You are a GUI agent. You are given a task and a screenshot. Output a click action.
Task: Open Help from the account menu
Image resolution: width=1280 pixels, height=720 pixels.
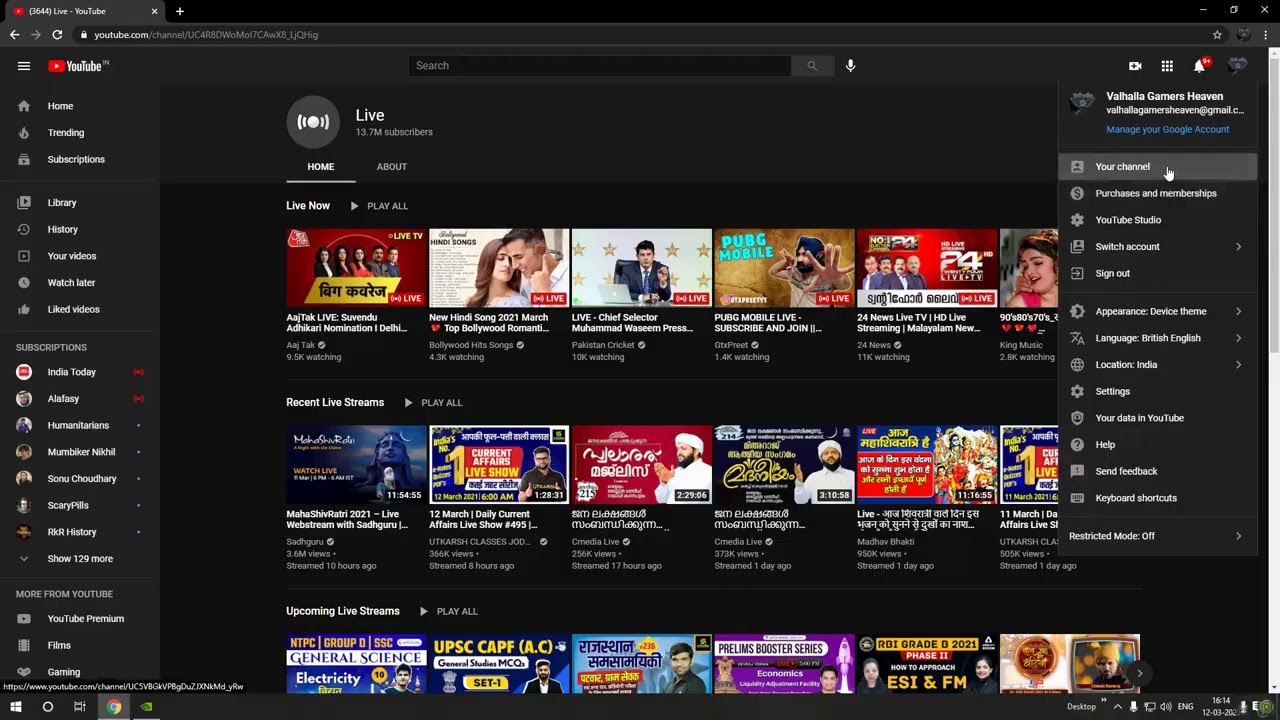tap(1158, 445)
